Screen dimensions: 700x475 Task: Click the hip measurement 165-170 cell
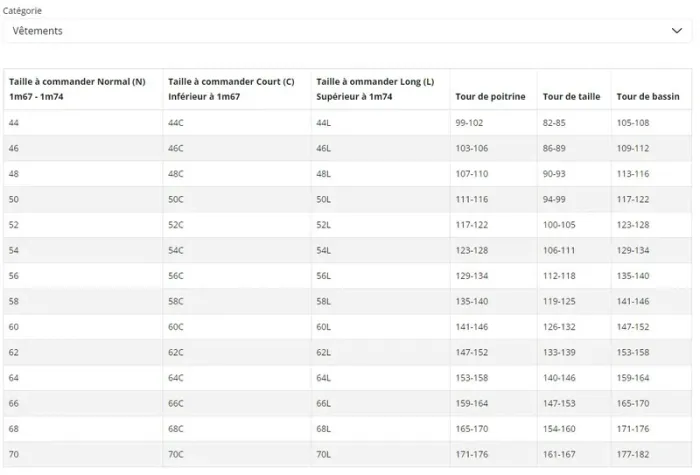click(x=633, y=403)
